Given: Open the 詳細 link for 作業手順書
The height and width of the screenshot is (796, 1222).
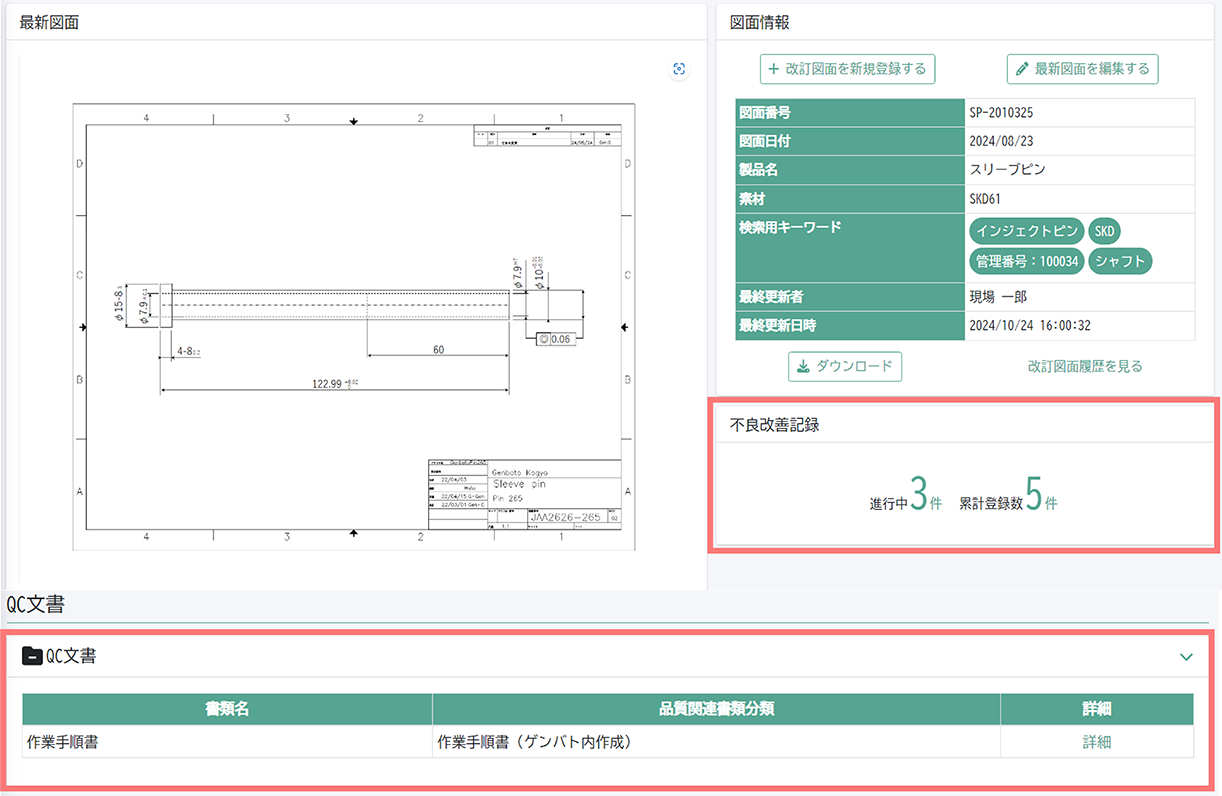Looking at the screenshot, I should pyautogui.click(x=1096, y=742).
